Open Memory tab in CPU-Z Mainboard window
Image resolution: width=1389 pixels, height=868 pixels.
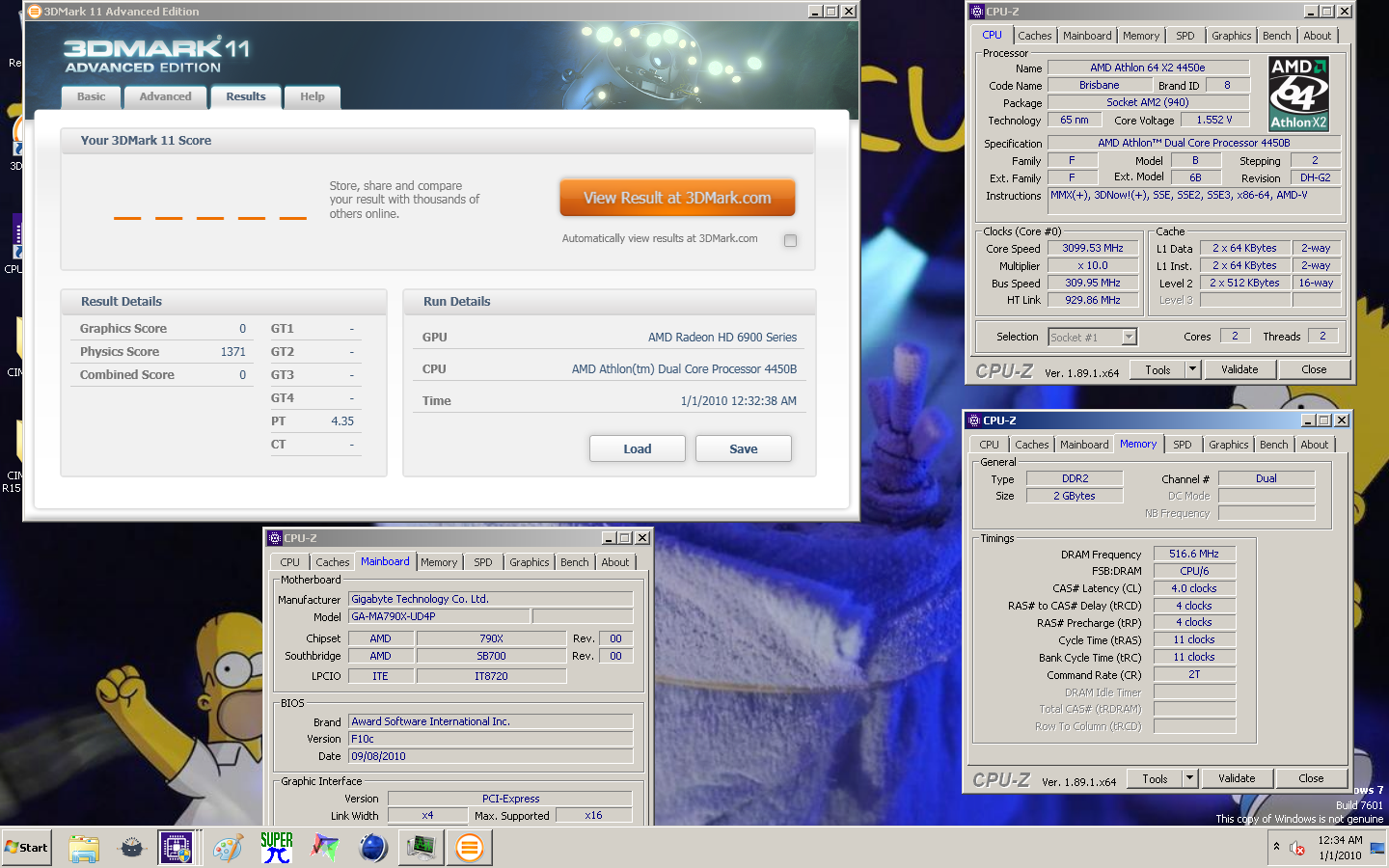click(x=439, y=562)
